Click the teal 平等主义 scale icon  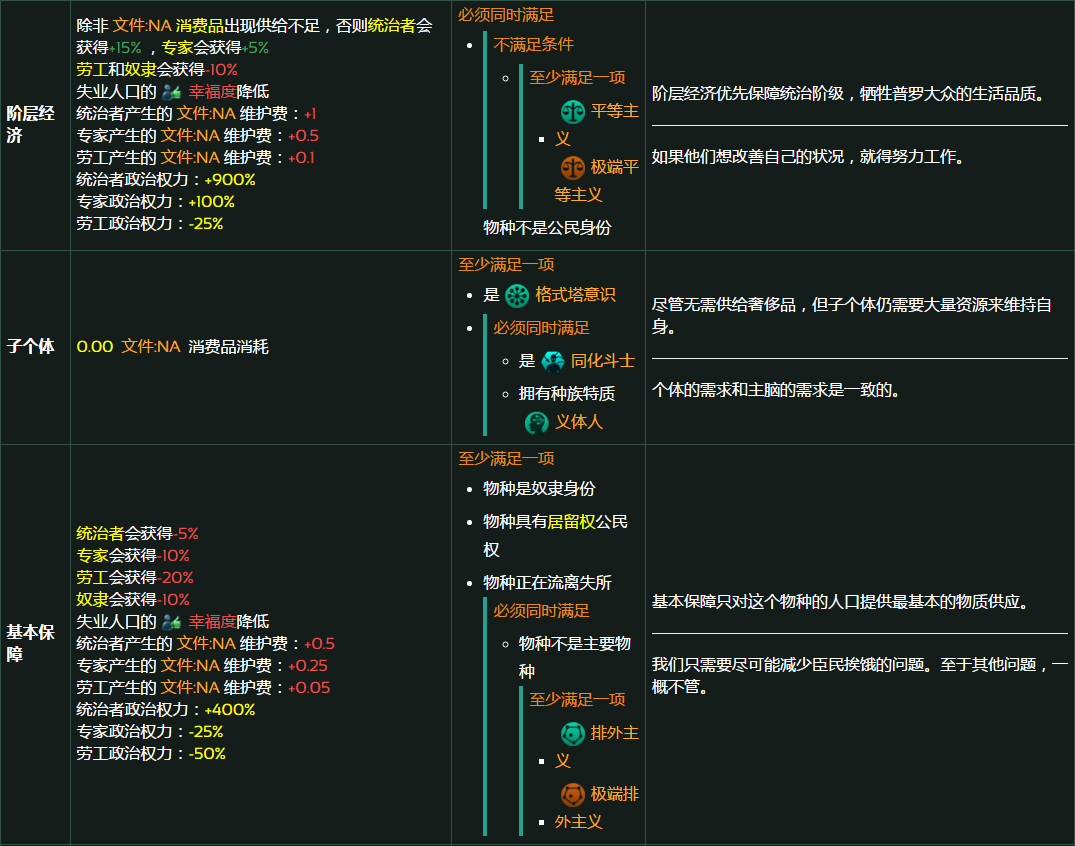pyautogui.click(x=573, y=111)
